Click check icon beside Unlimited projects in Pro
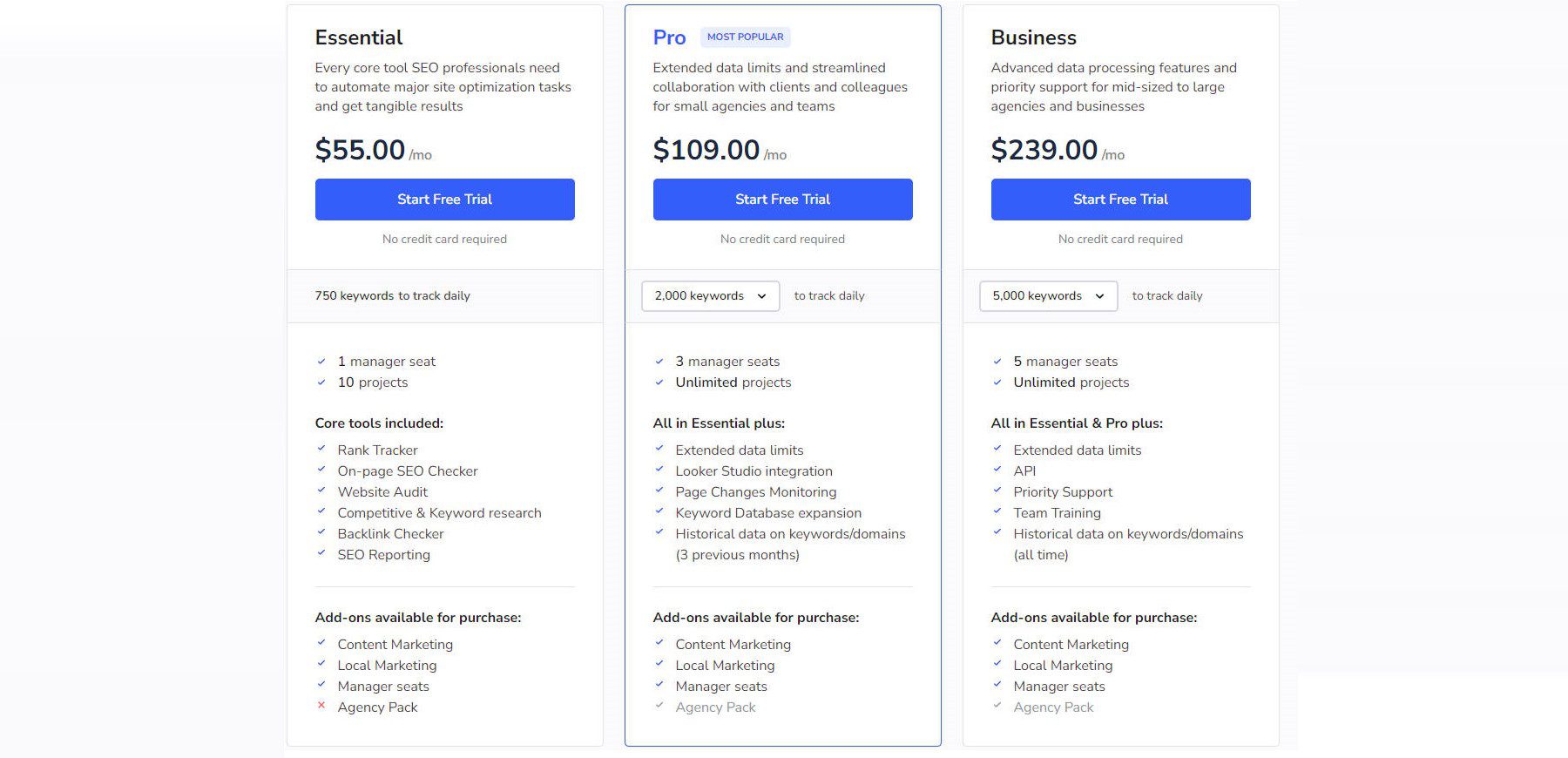Image resolution: width=1568 pixels, height=758 pixels. [x=659, y=382]
